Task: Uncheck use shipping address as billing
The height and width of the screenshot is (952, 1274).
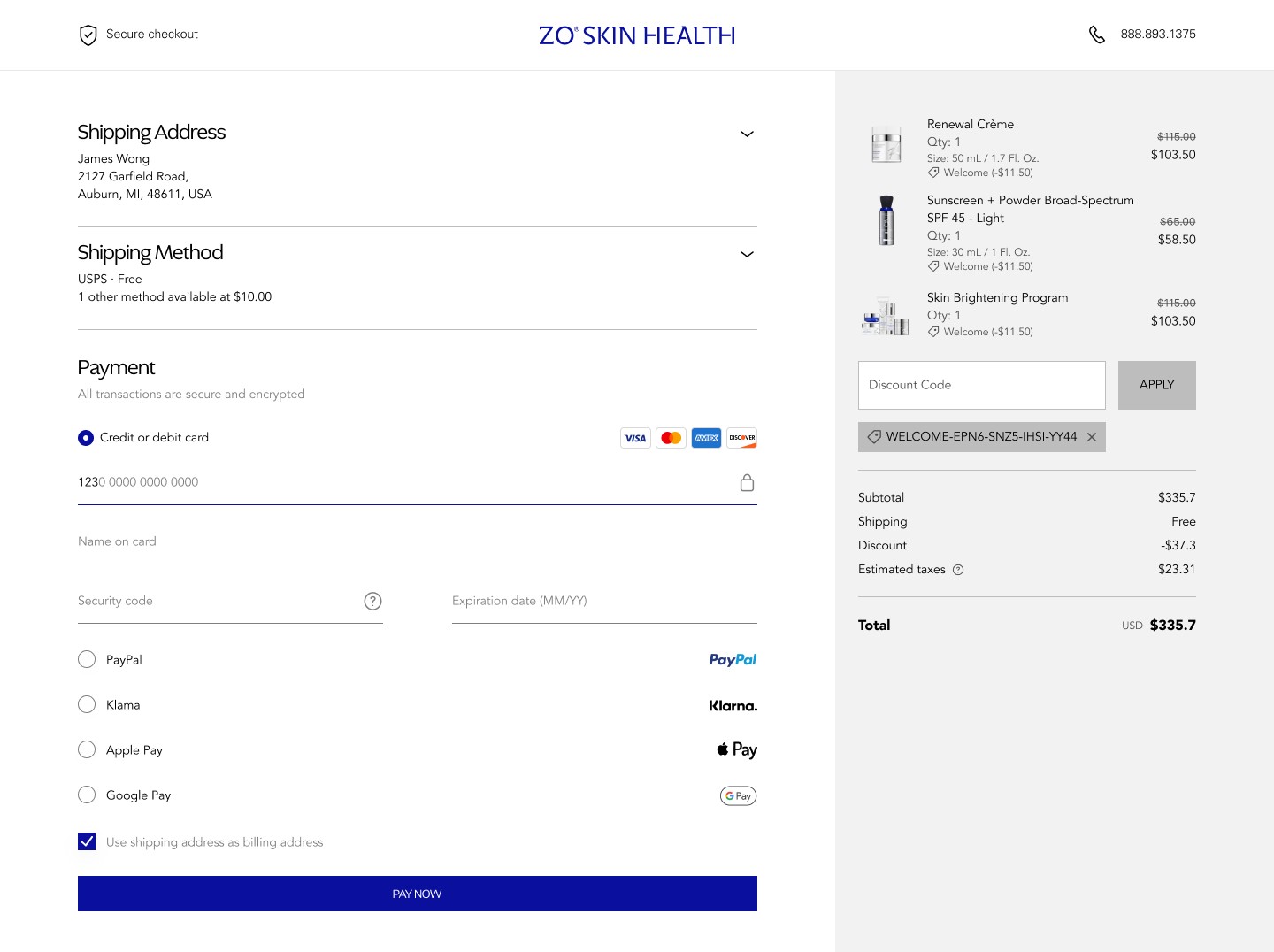Action: pos(87,841)
